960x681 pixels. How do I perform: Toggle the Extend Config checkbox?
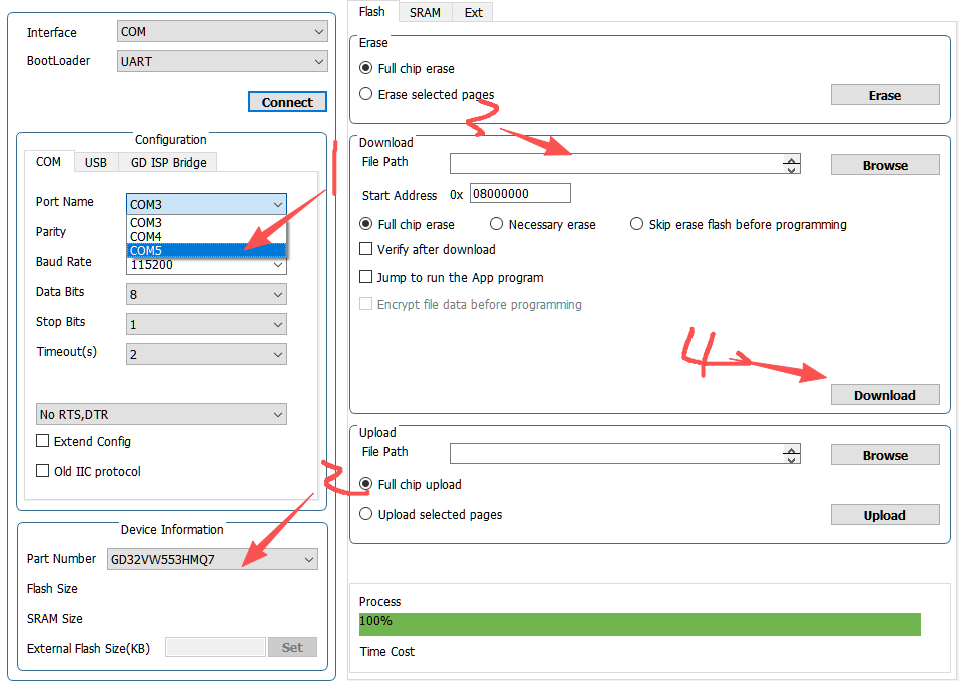[x=43, y=441]
